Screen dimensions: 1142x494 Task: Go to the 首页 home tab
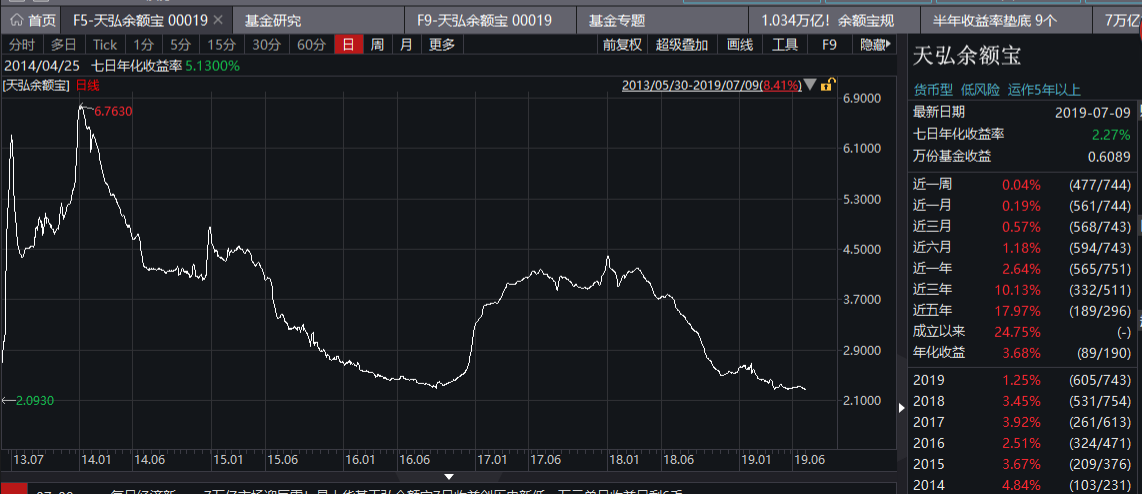click(31, 20)
